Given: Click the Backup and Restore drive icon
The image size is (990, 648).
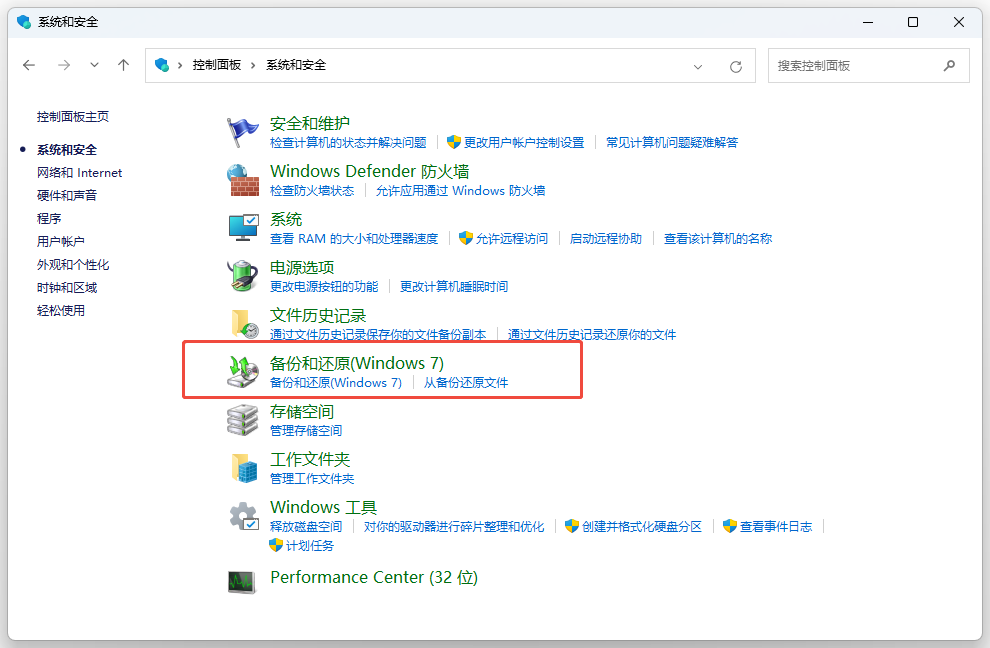Looking at the screenshot, I should point(243,372).
